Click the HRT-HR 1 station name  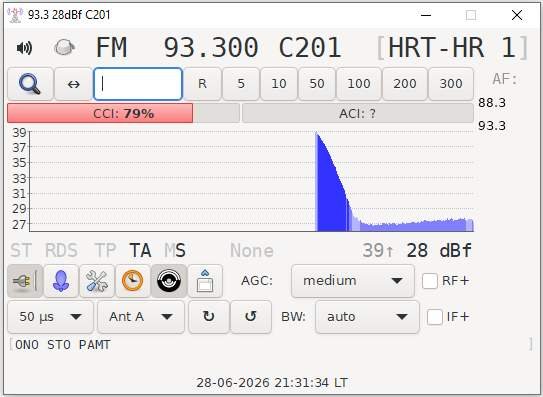(452, 47)
